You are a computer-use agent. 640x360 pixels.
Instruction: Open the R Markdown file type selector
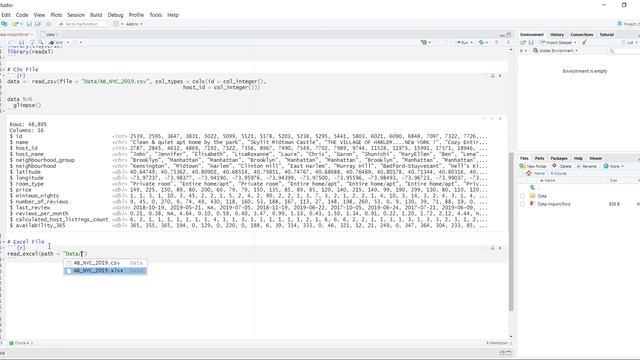(x=499, y=343)
